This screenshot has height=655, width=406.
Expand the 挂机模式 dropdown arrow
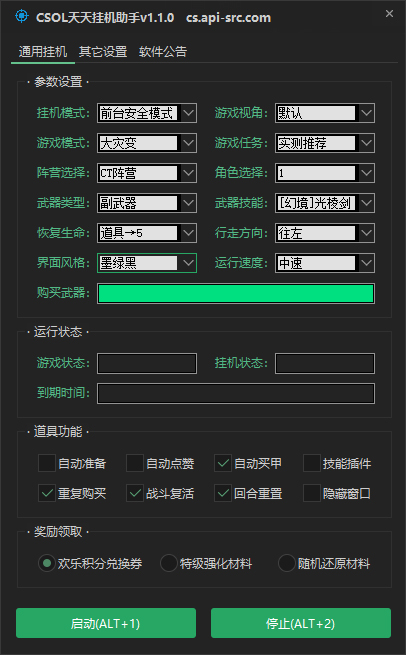click(x=188, y=113)
